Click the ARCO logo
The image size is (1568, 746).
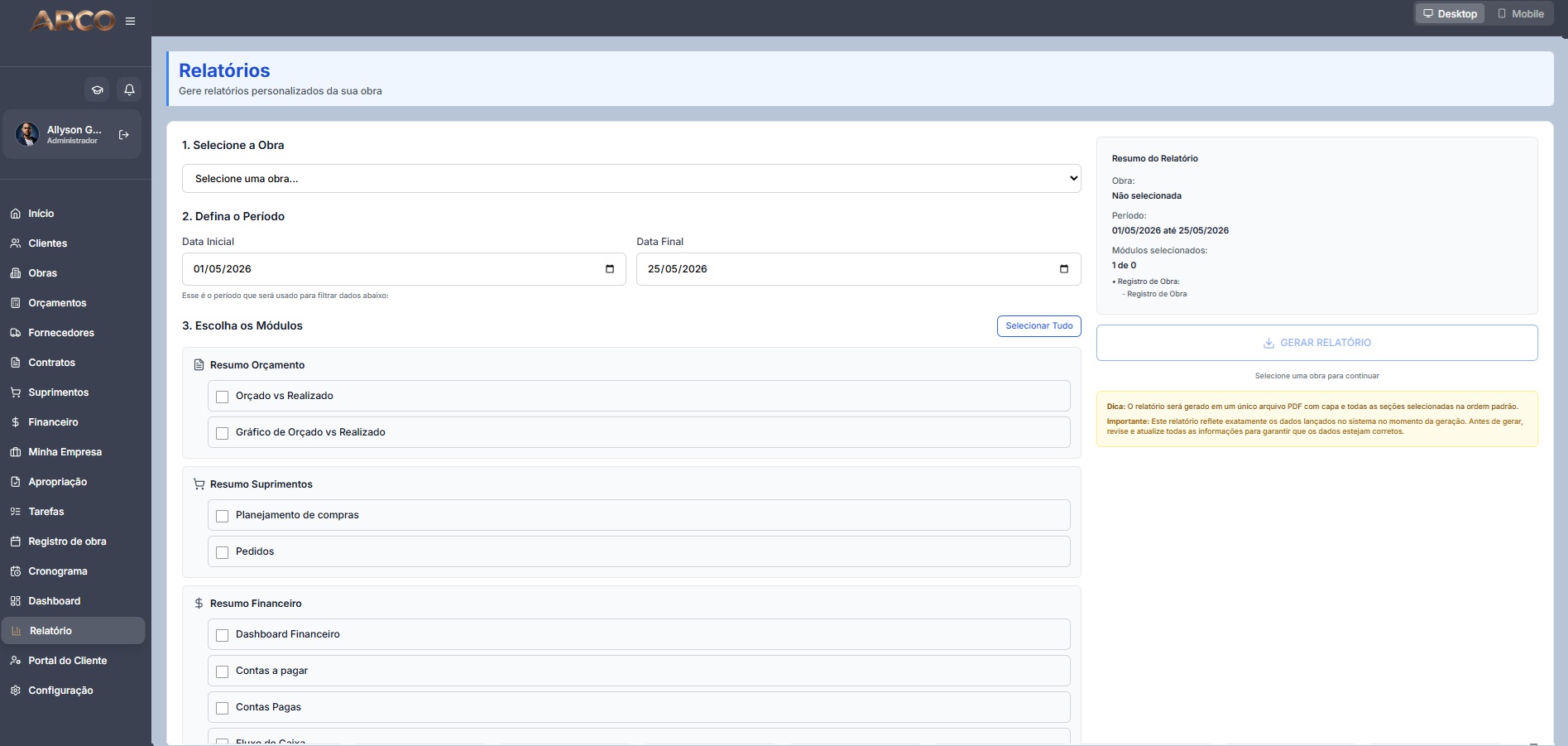[73, 21]
